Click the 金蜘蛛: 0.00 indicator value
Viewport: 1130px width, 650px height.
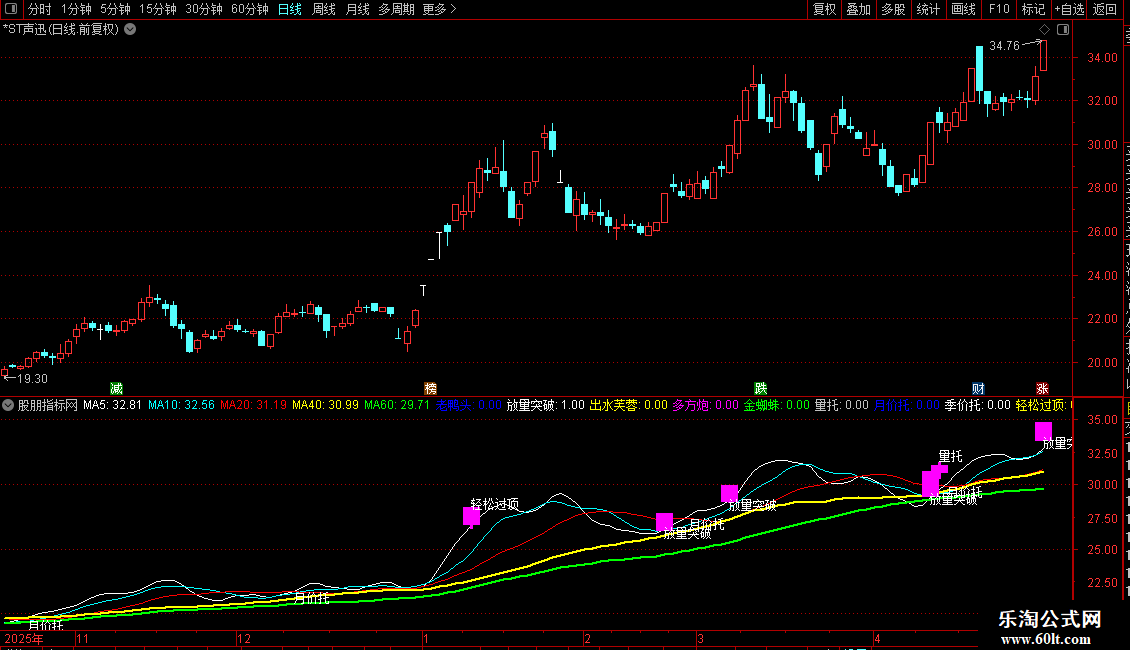pyautogui.click(x=777, y=405)
